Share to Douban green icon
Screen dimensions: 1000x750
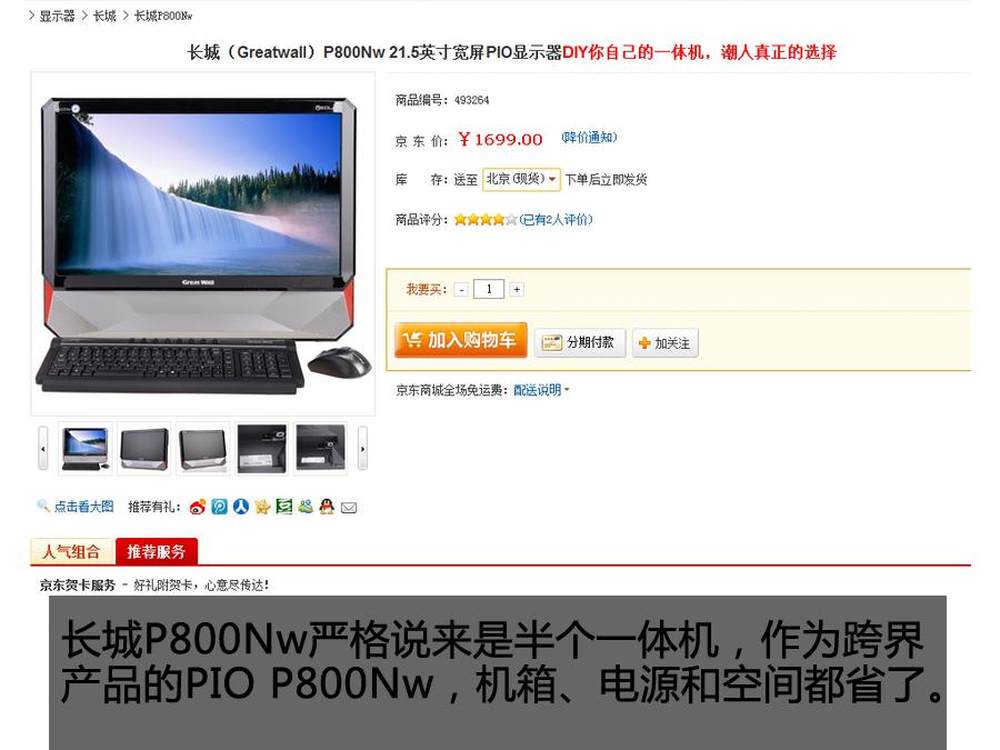tap(284, 507)
